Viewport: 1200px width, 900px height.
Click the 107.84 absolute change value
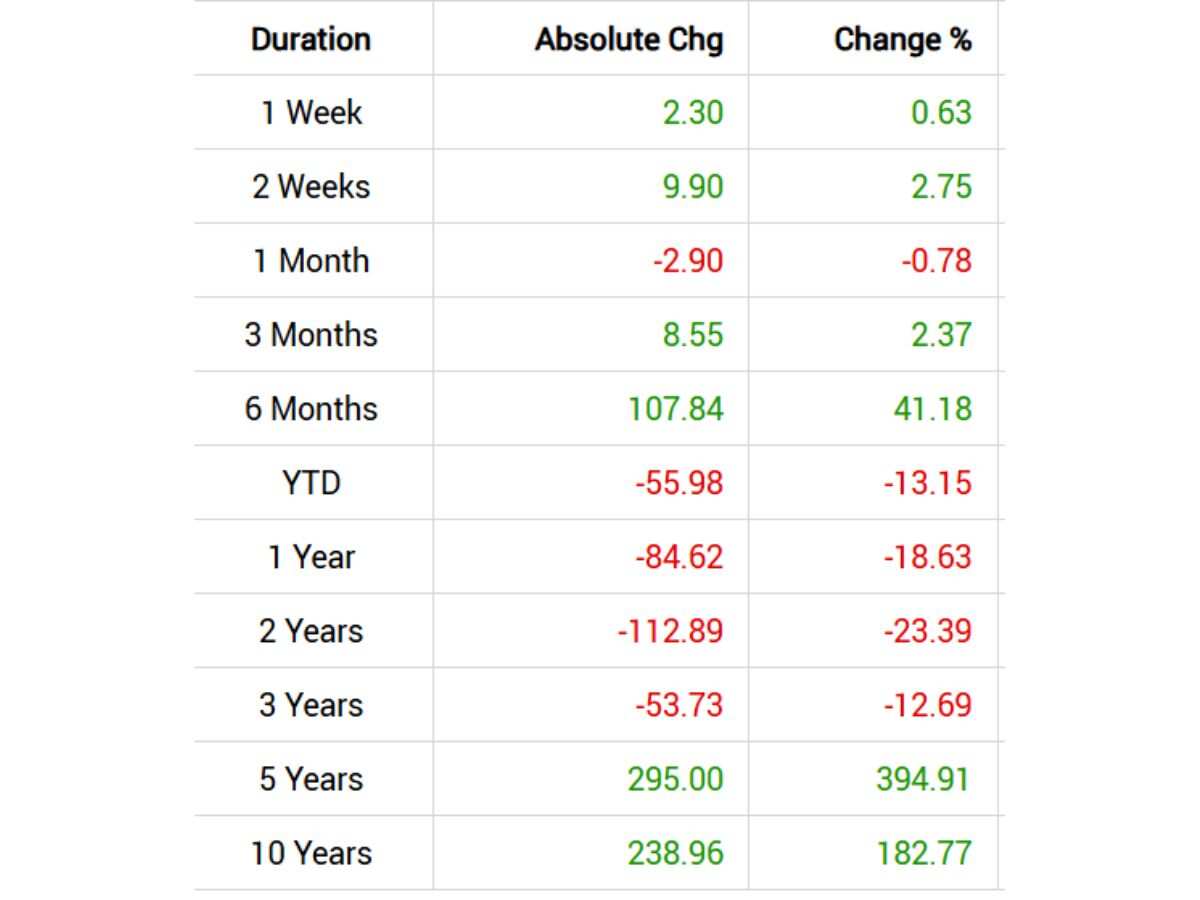675,408
